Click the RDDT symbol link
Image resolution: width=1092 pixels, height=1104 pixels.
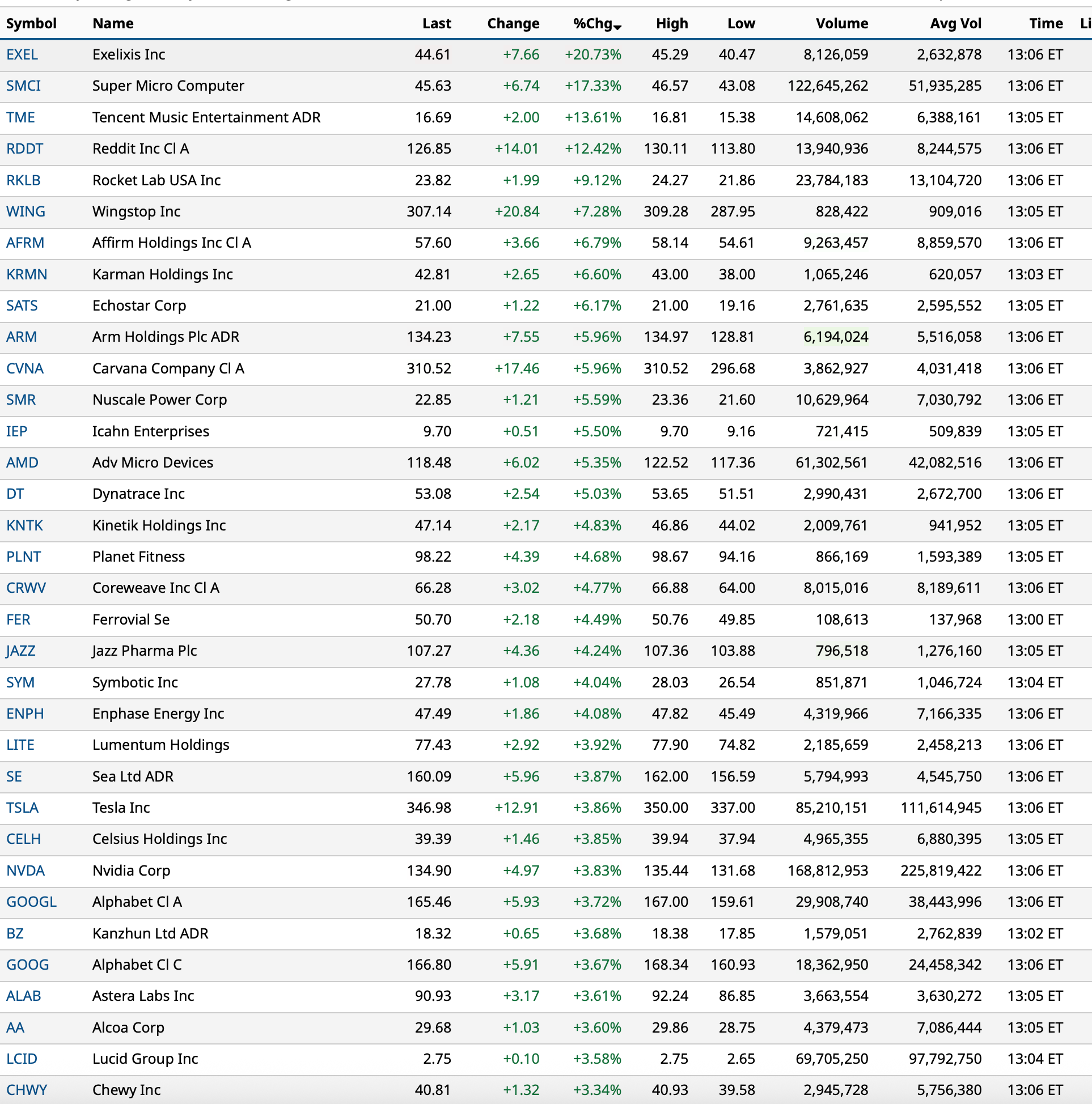tap(24, 148)
